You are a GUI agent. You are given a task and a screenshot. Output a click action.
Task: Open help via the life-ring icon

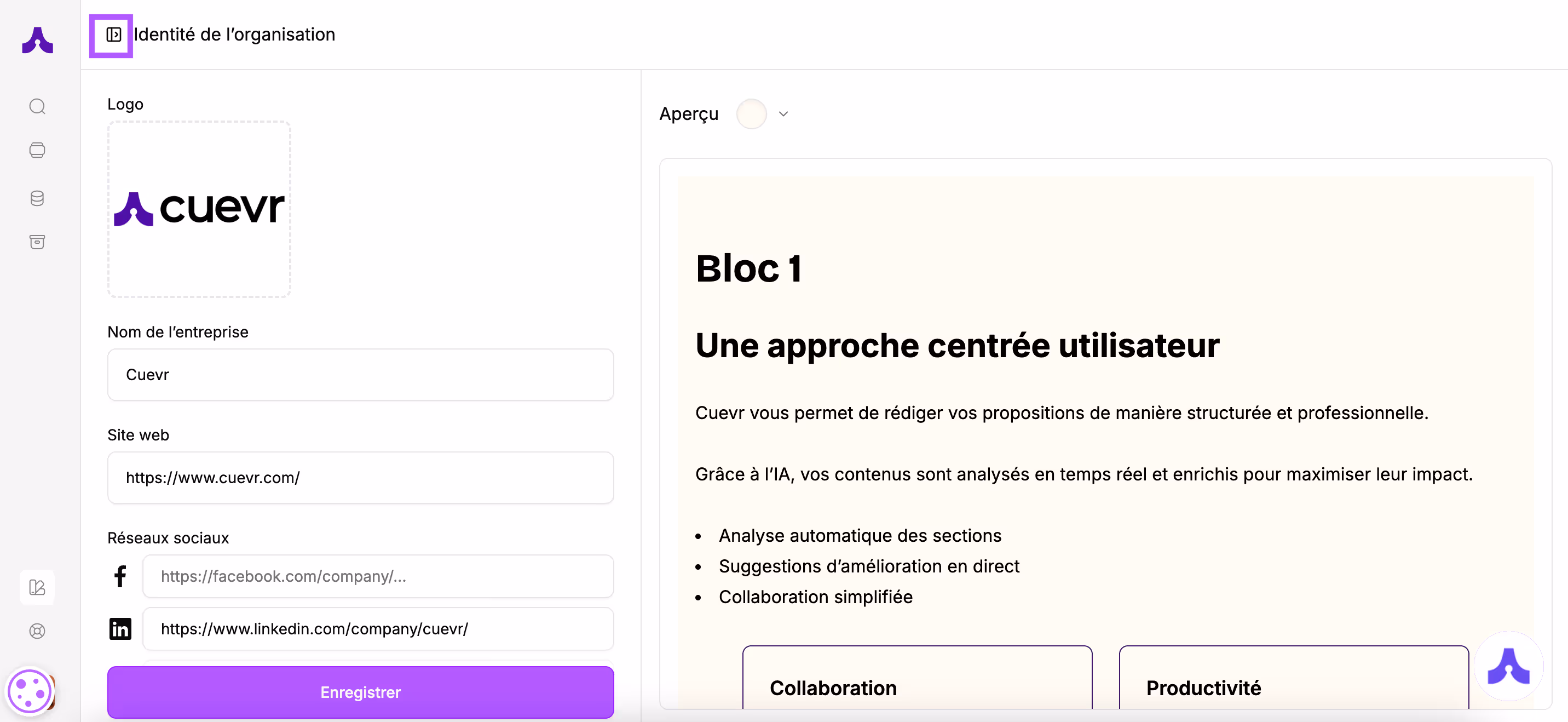[x=37, y=631]
